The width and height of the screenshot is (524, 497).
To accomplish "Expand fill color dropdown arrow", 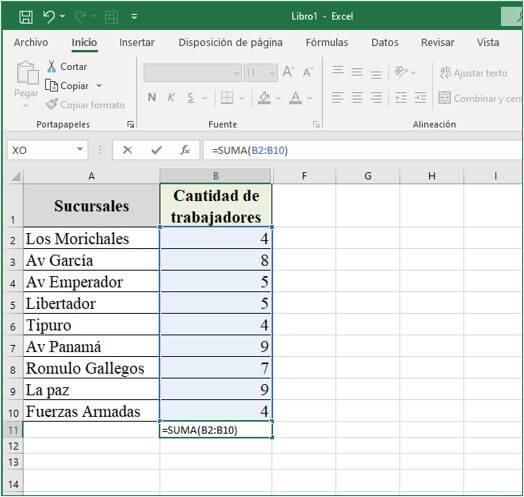I will click(278, 98).
